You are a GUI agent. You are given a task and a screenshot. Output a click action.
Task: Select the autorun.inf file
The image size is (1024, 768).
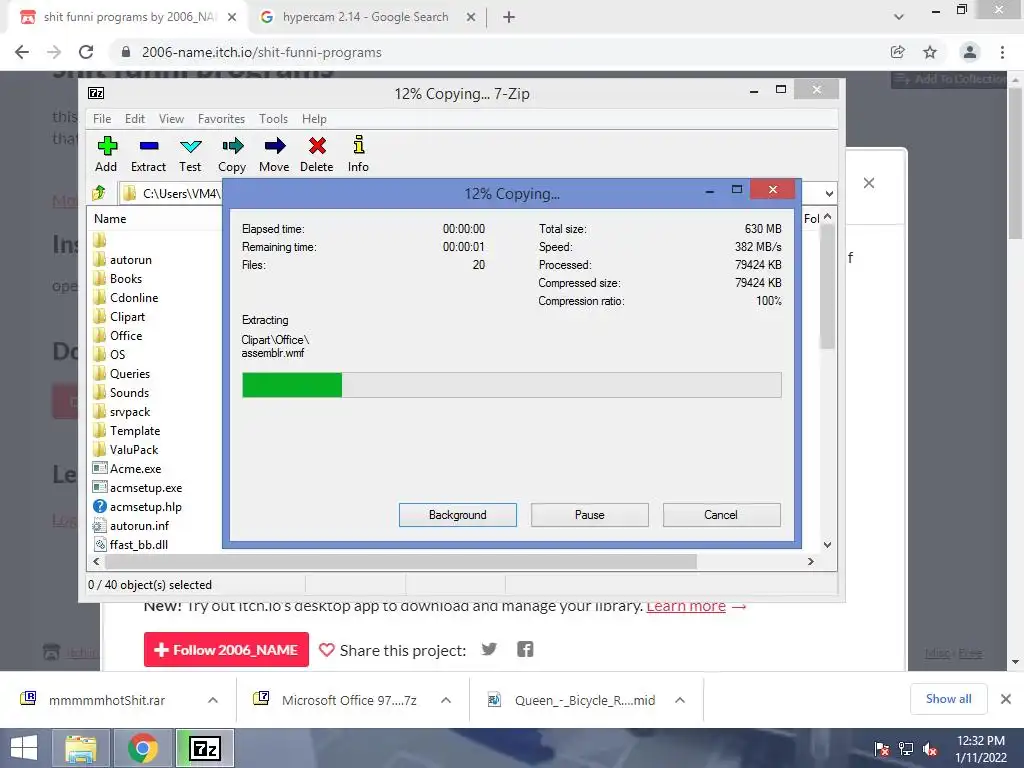[131, 525]
